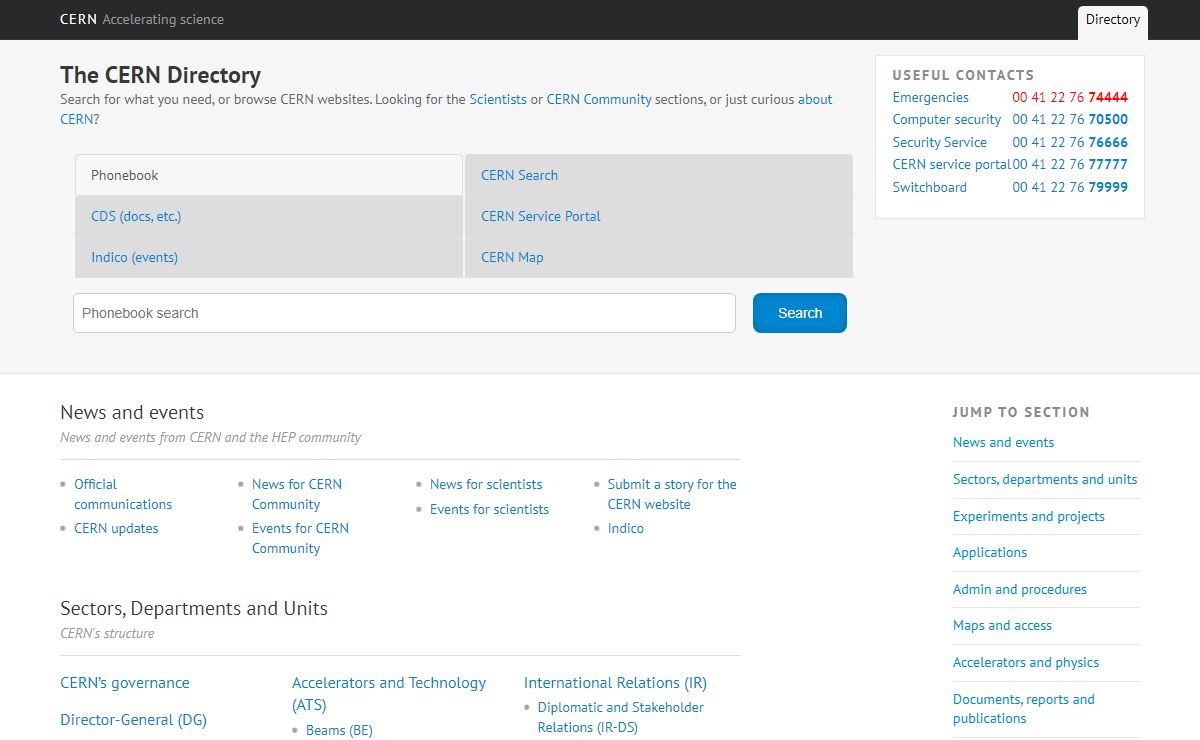
Task: Open CERN updates link
Action: coord(116,528)
